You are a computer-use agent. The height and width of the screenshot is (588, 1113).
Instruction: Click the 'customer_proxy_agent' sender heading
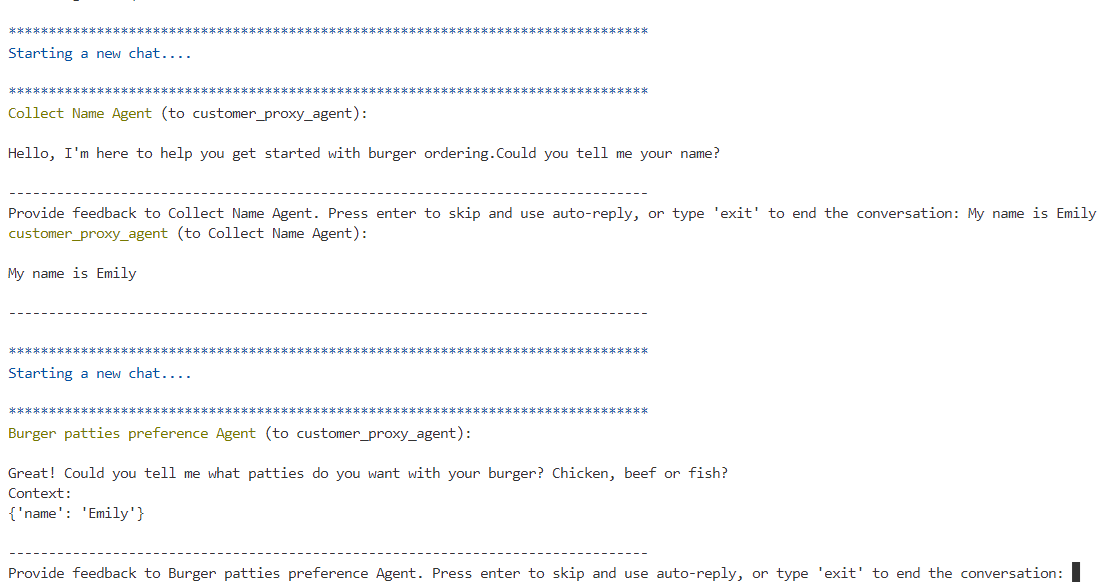pos(88,234)
